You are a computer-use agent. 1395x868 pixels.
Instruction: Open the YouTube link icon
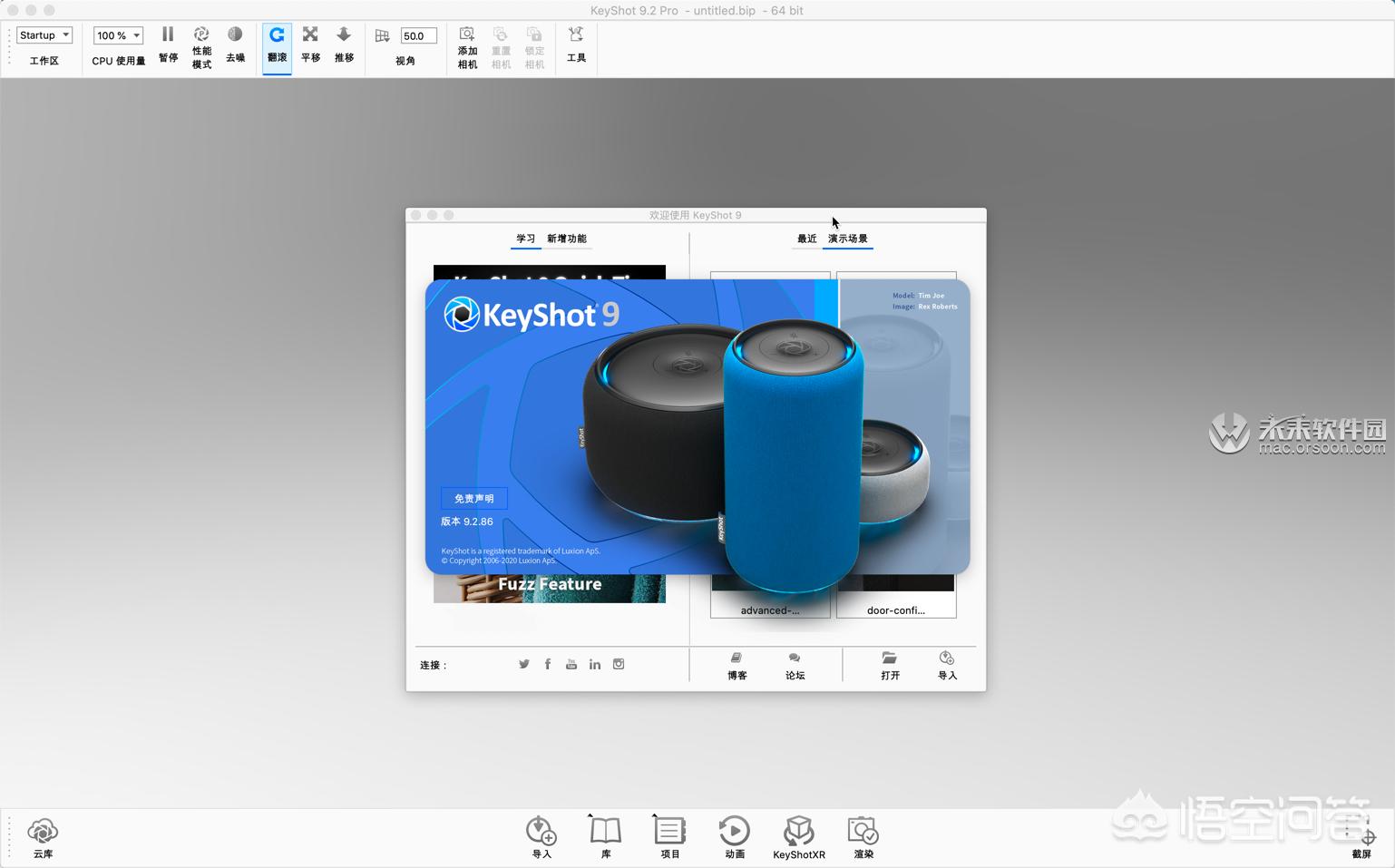(571, 664)
